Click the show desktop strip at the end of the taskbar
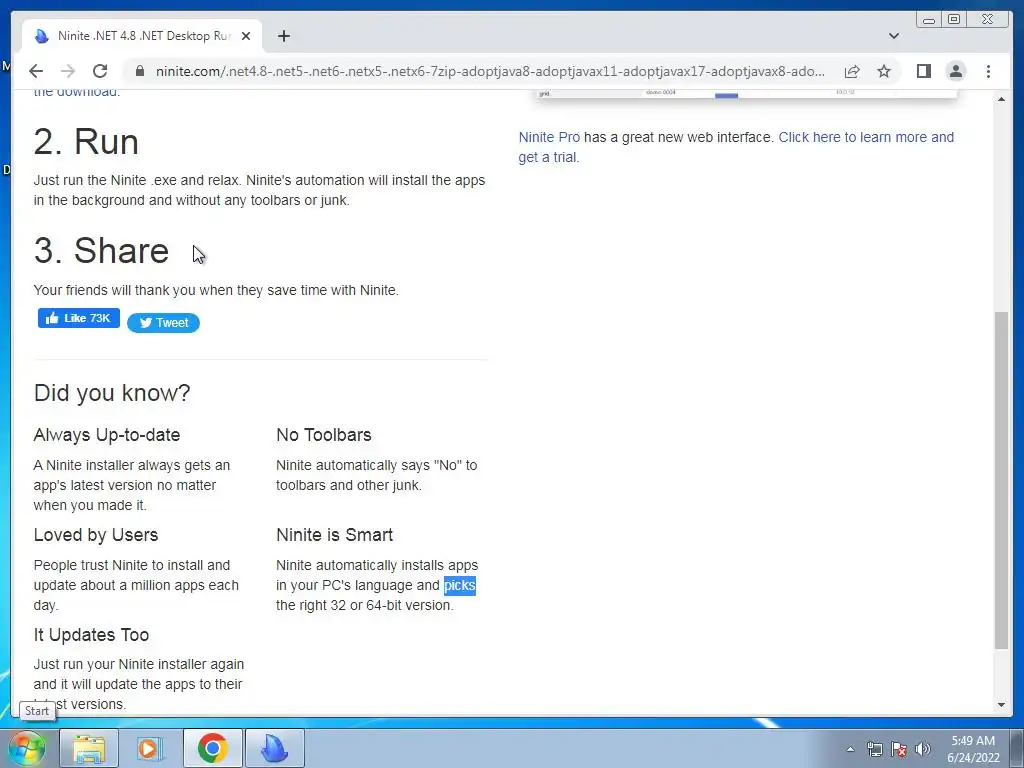 tap(1017, 748)
